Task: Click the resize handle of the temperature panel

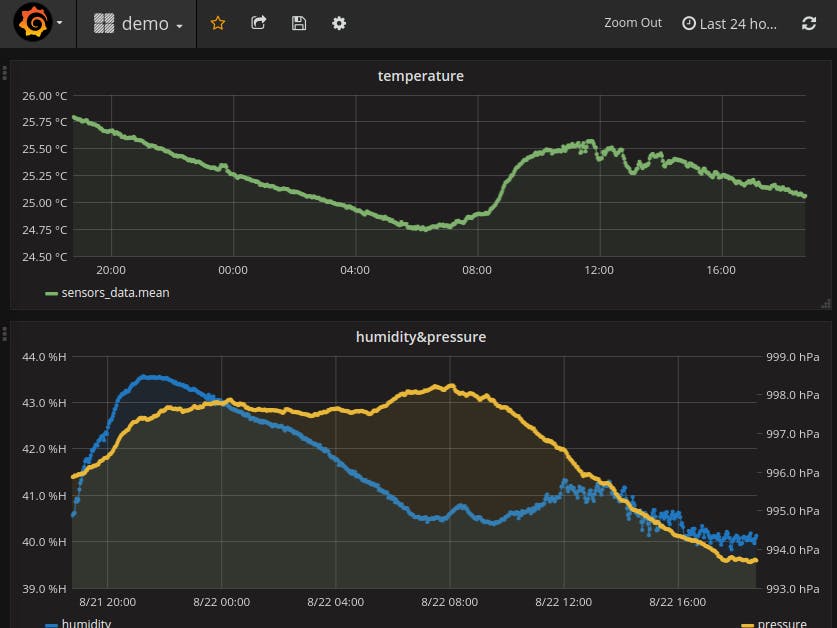Action: coord(827,303)
